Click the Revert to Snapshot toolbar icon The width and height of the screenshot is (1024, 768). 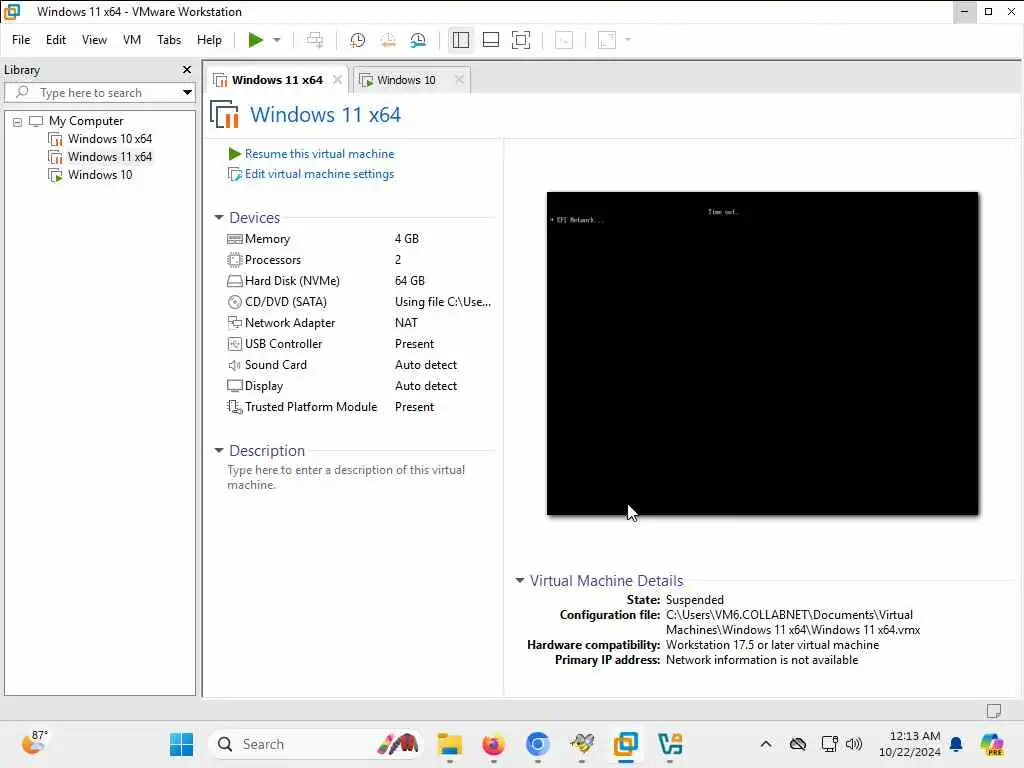click(x=388, y=40)
